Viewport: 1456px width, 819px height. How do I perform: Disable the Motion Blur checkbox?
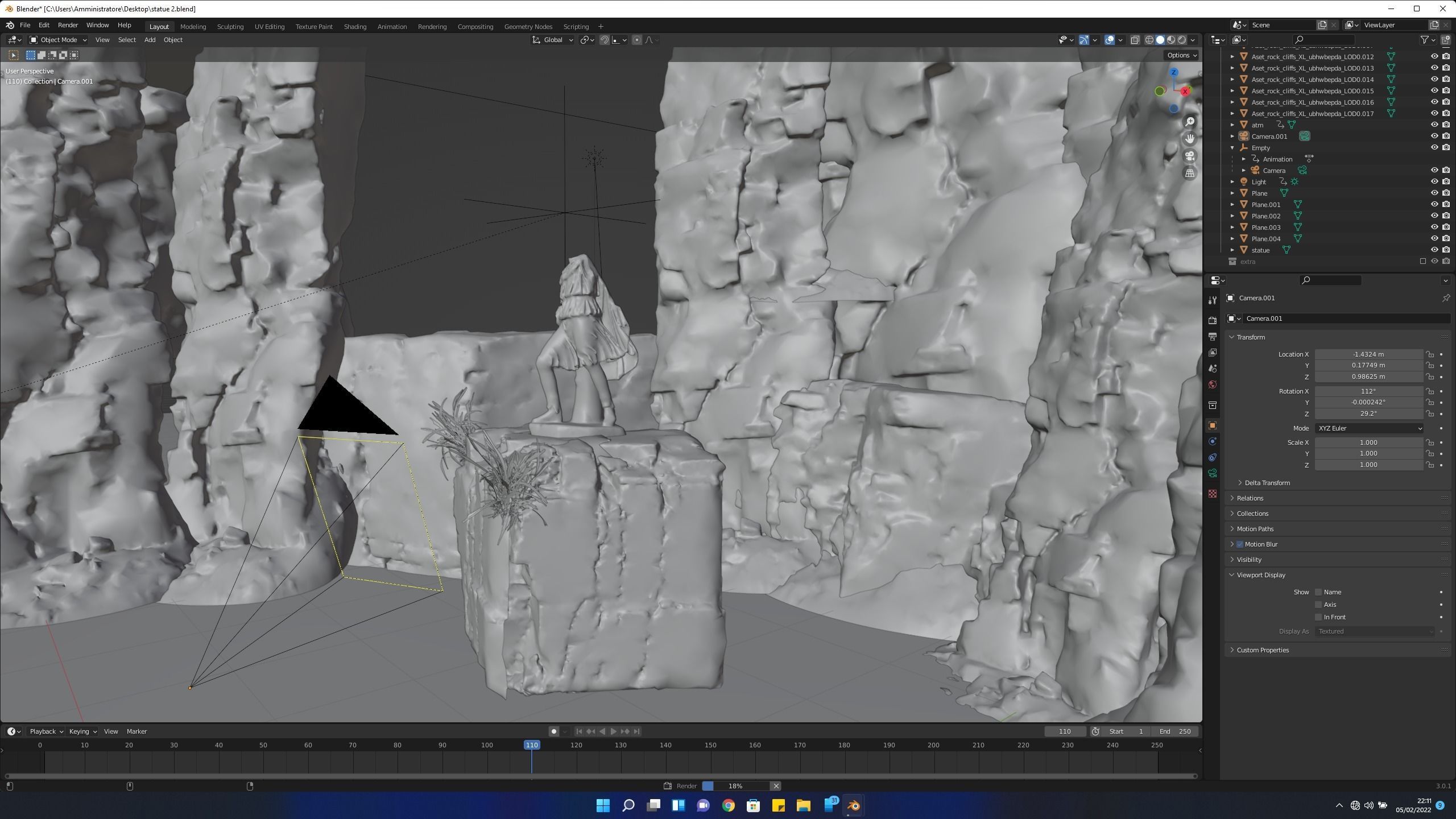pos(1240,544)
